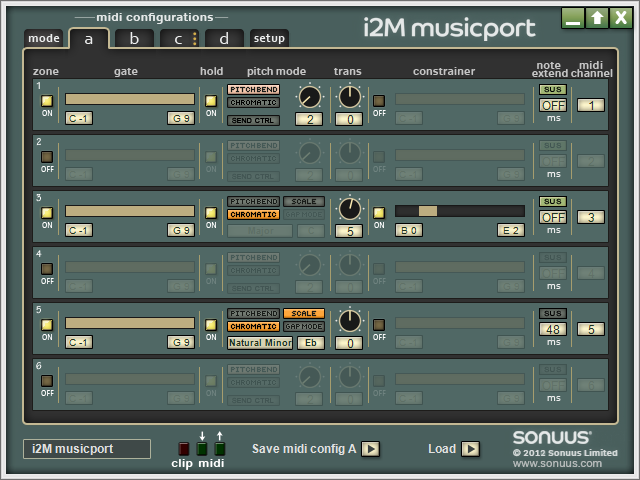
Task: Click the midi output indicator LED
Action: (x=220, y=449)
